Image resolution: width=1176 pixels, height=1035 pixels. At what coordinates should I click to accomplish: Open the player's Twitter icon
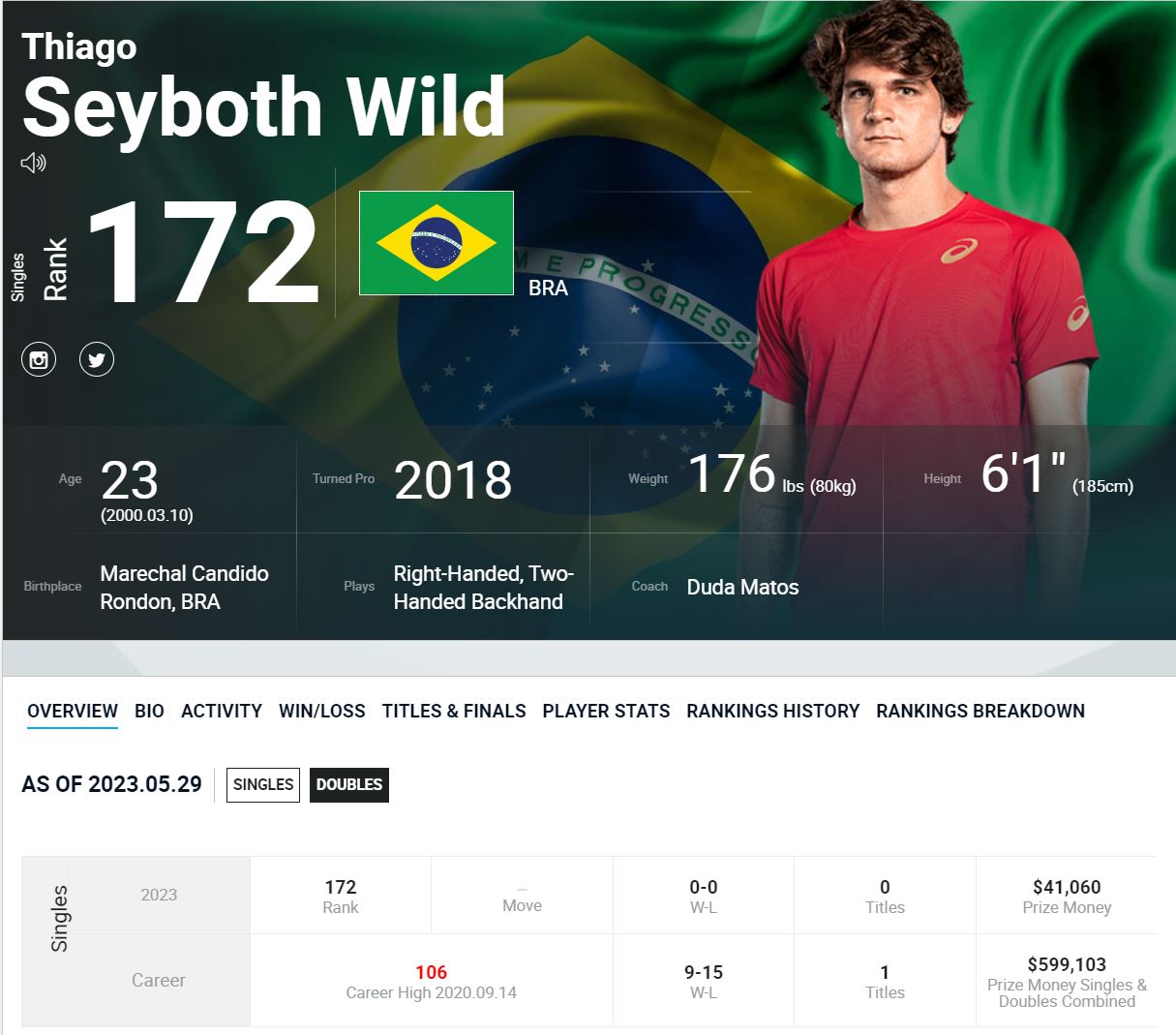click(x=97, y=360)
